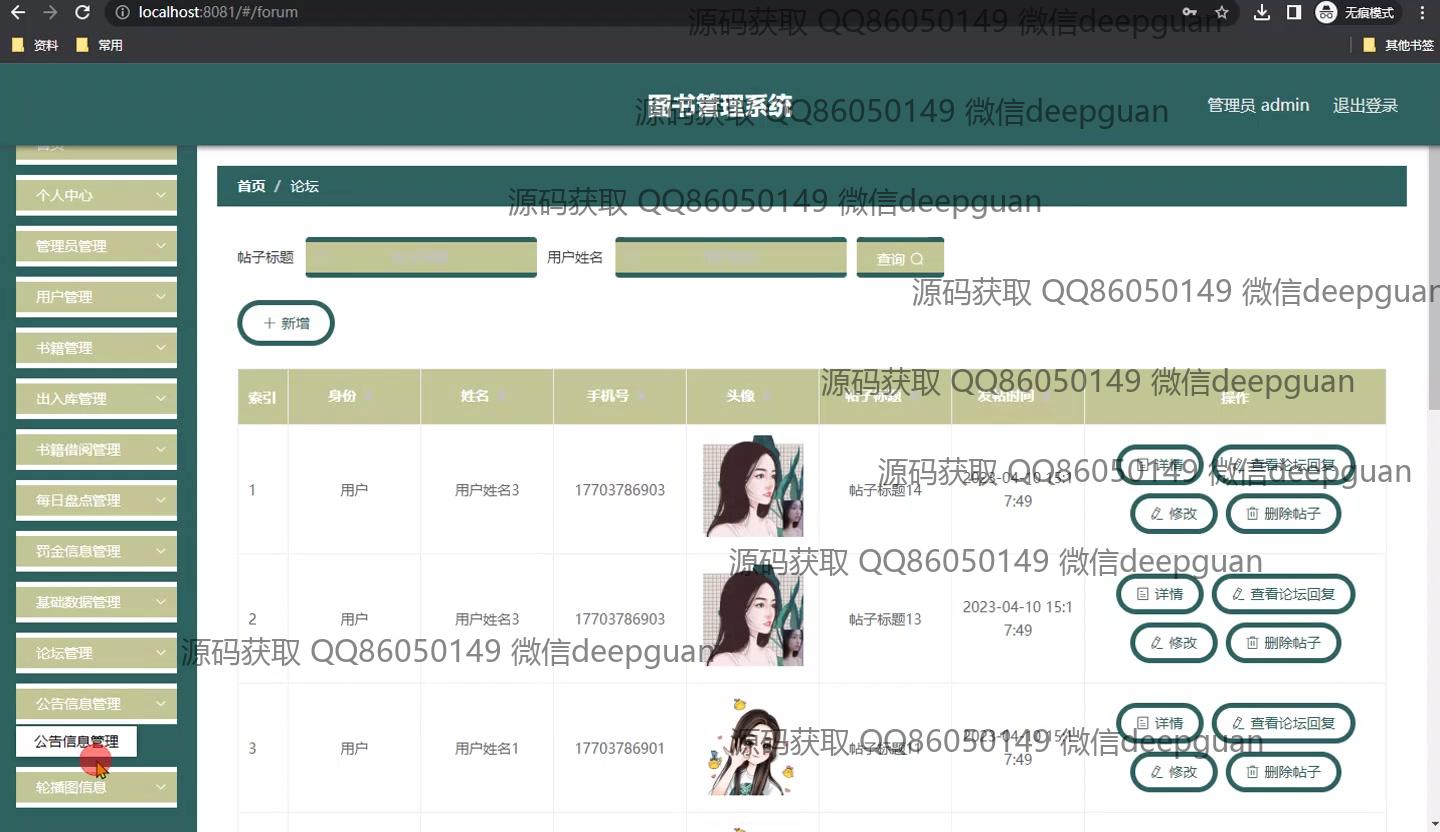View site information icon in address bar
The width and height of the screenshot is (1440, 832).
122,13
